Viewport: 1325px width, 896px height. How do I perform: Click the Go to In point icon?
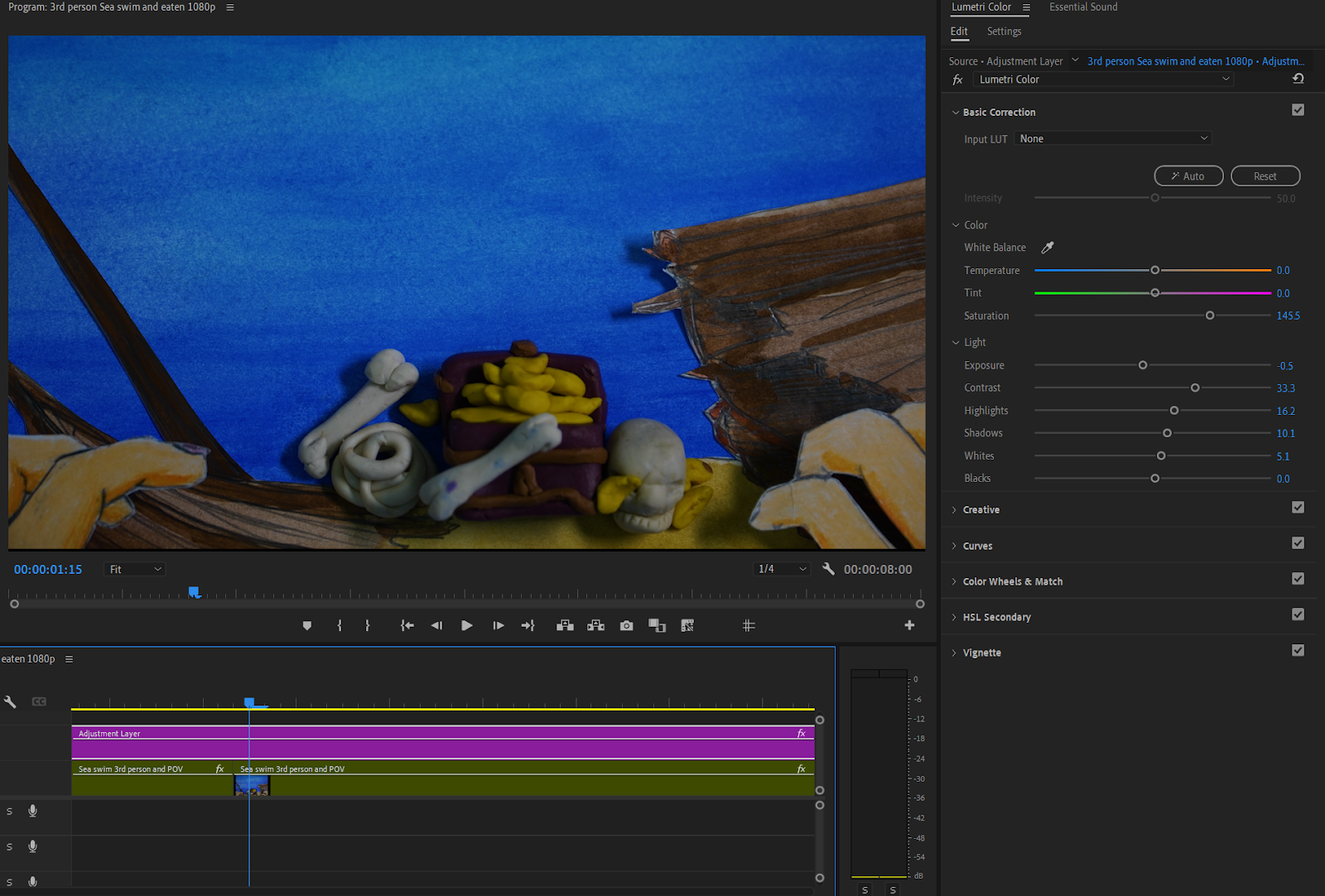[x=407, y=626]
